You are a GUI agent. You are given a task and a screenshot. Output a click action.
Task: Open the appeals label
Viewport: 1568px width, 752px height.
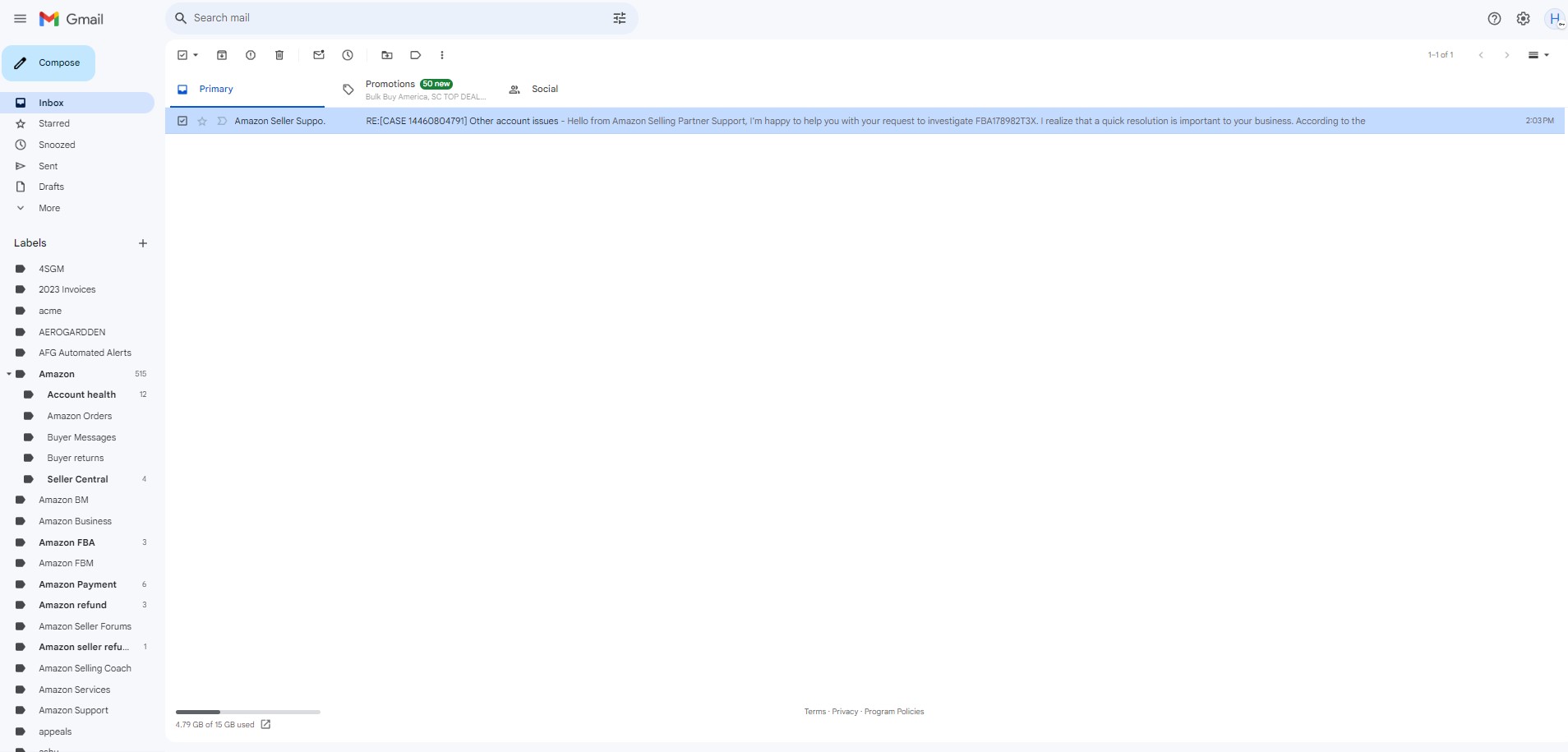coord(55,731)
